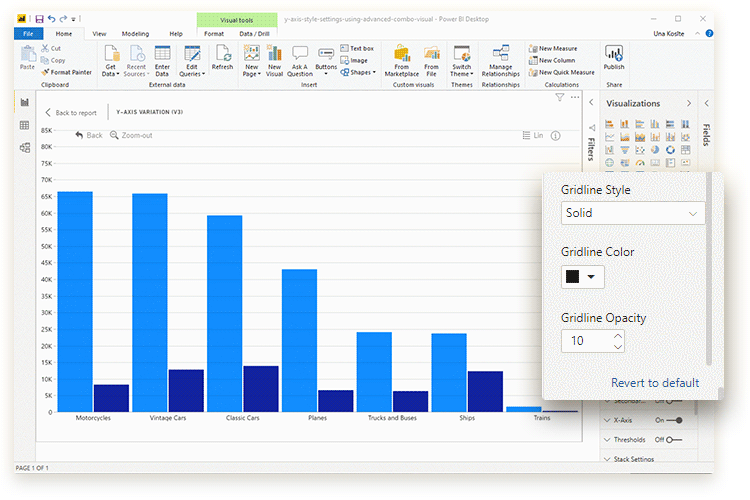Click the Classic Cars axis label

pyautogui.click(x=243, y=418)
